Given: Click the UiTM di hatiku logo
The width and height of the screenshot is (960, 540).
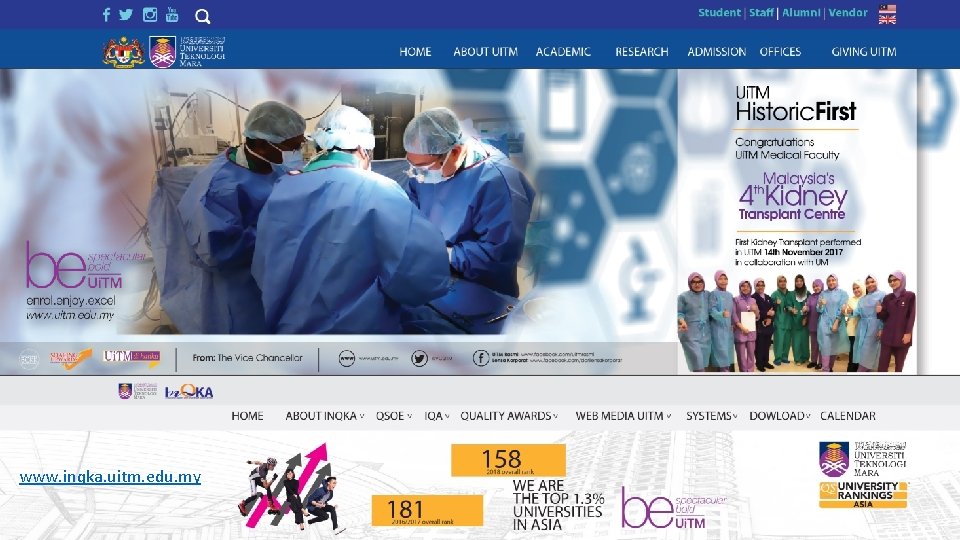Looking at the screenshot, I should point(131,357).
